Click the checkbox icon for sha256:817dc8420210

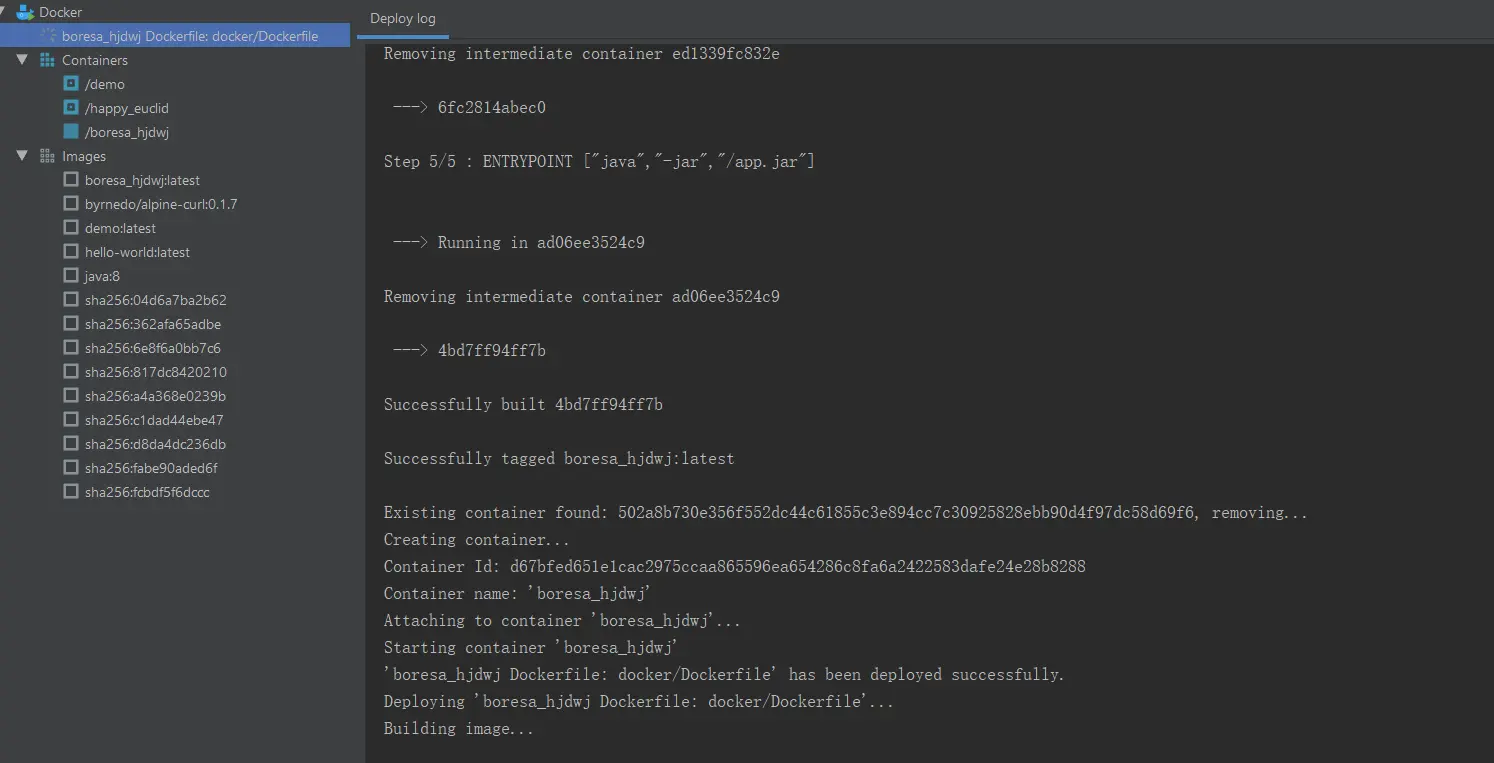(x=71, y=372)
